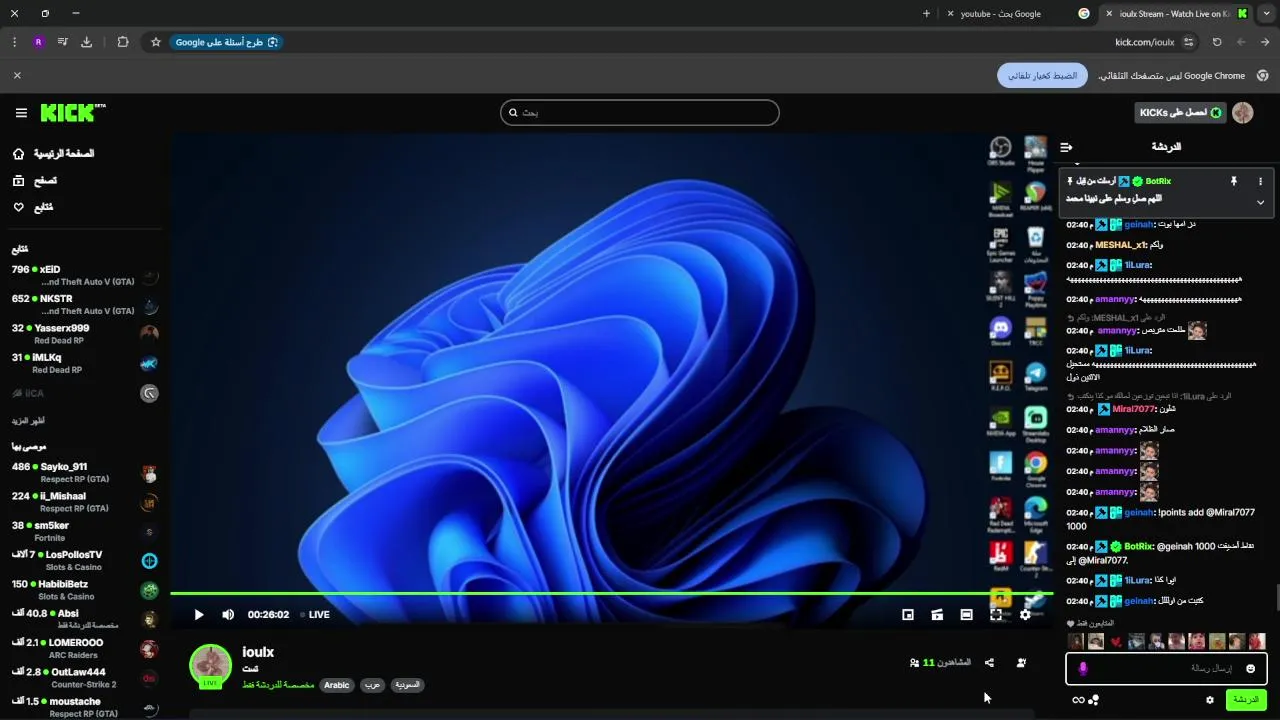Jump to LIVE in player
The height and width of the screenshot is (720, 1280).
(314, 615)
